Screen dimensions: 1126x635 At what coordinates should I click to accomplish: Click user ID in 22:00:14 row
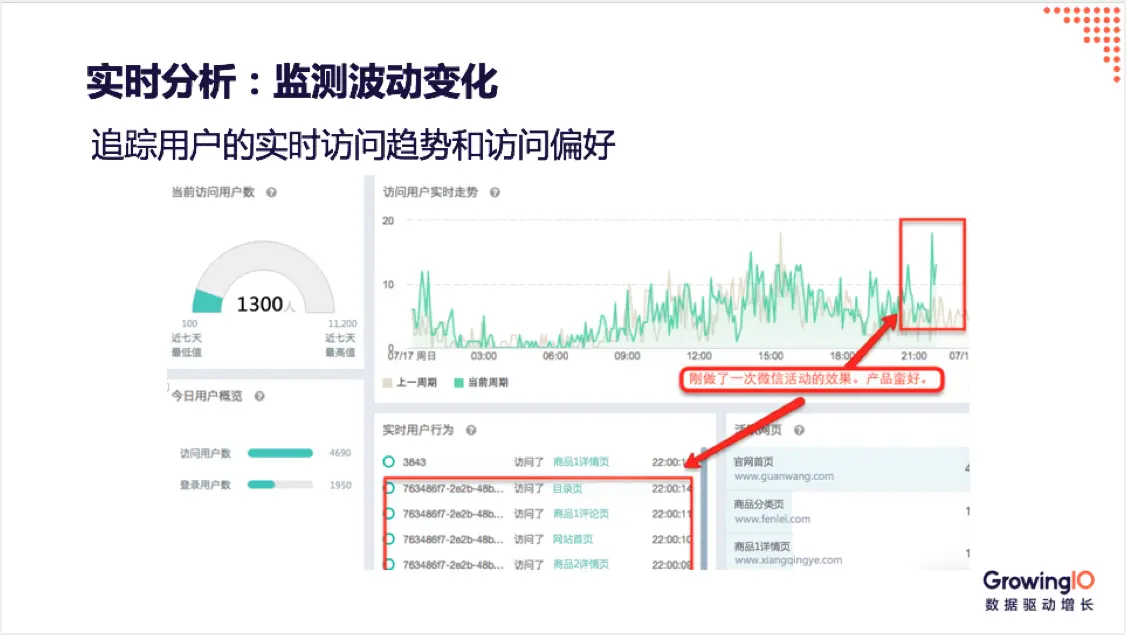[x=452, y=488]
